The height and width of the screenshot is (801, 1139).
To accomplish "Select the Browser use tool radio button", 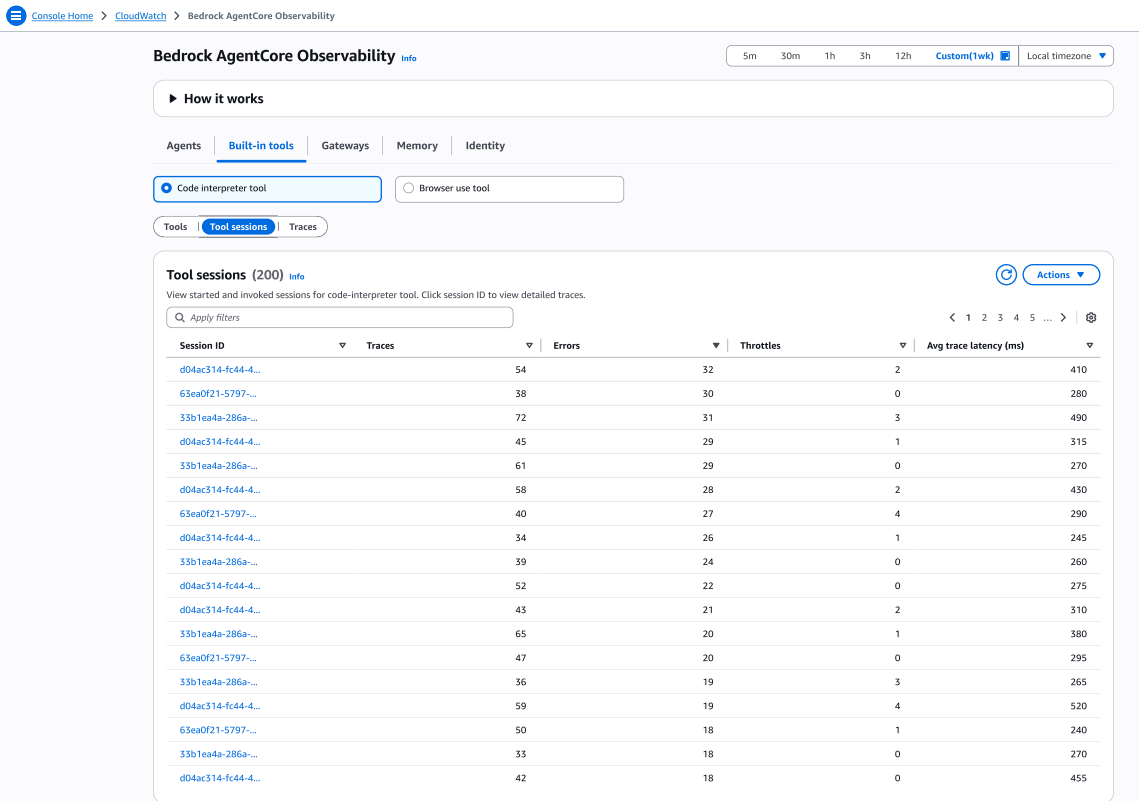I will 408,188.
